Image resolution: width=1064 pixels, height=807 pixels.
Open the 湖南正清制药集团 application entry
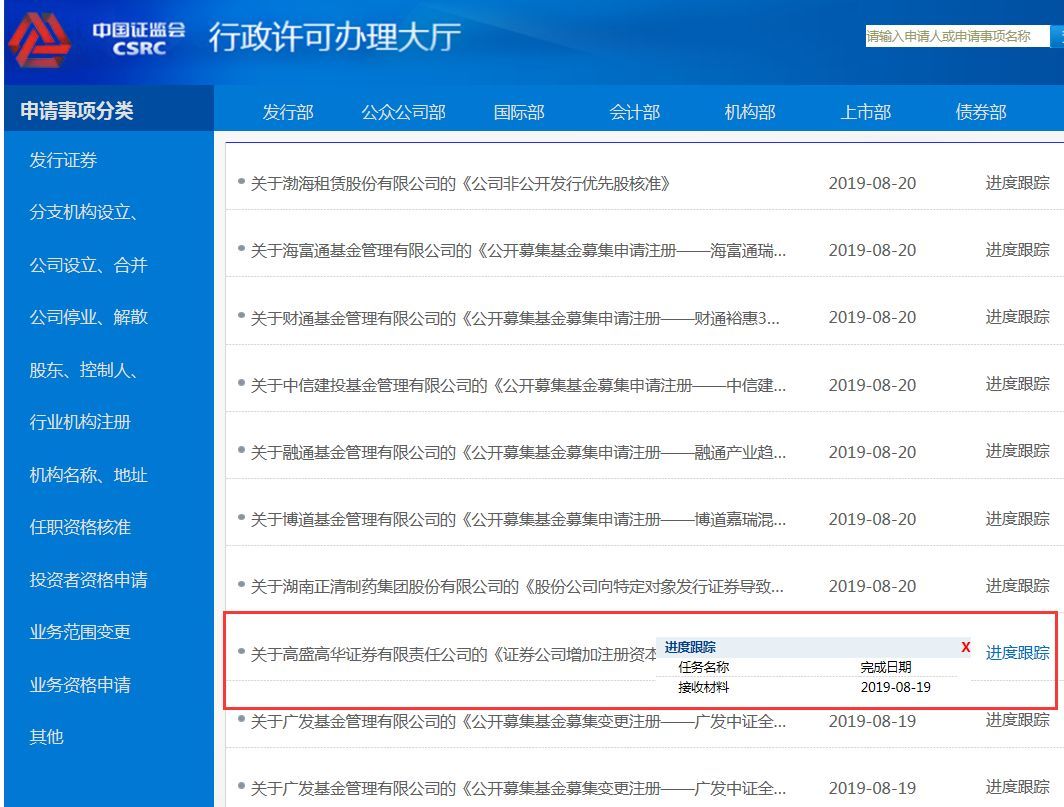(x=517, y=586)
